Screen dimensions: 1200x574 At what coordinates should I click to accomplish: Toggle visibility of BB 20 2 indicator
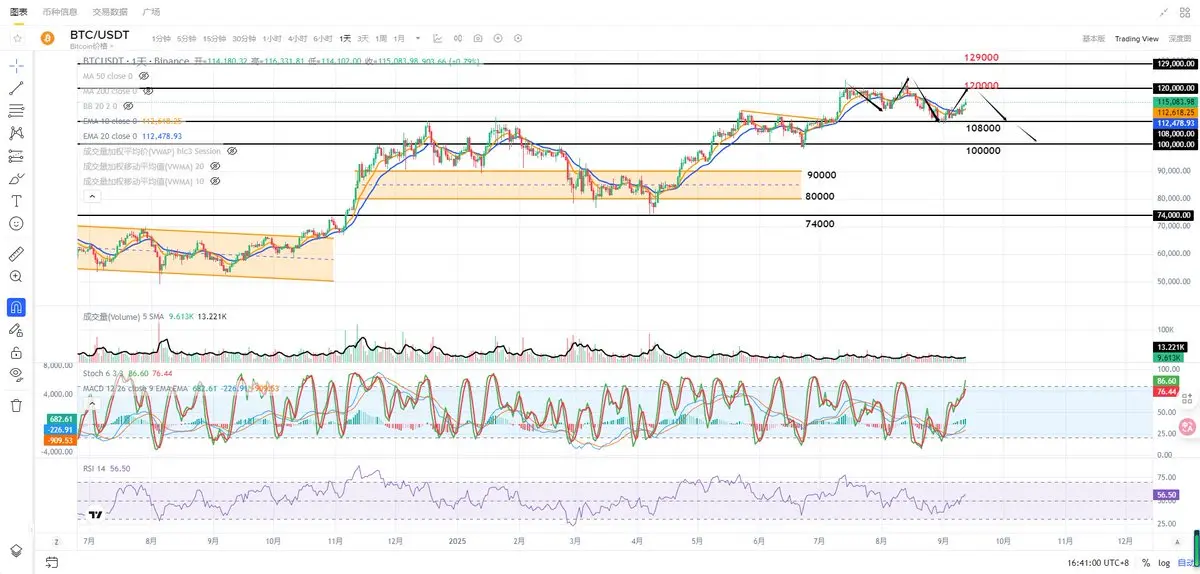tap(128, 105)
